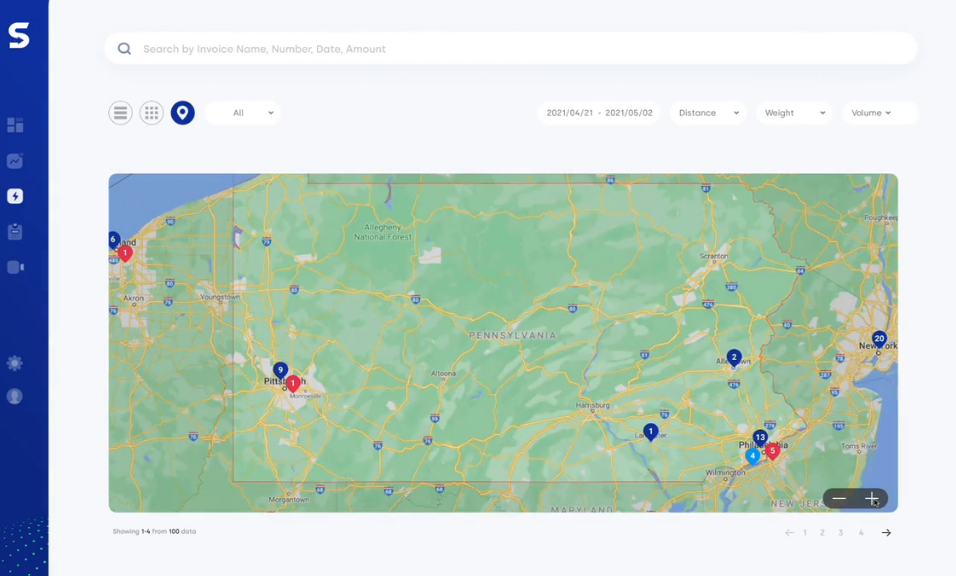The height and width of the screenshot is (576, 956).
Task: Click the S logo at top left
Action: (x=19, y=36)
